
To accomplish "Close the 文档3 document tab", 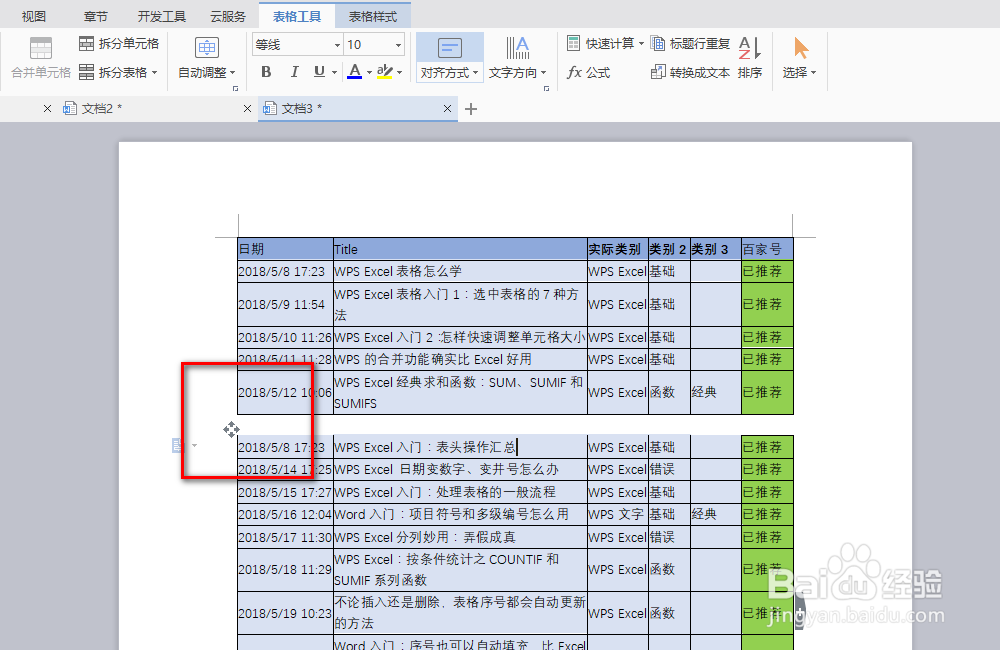I will pyautogui.click(x=447, y=109).
